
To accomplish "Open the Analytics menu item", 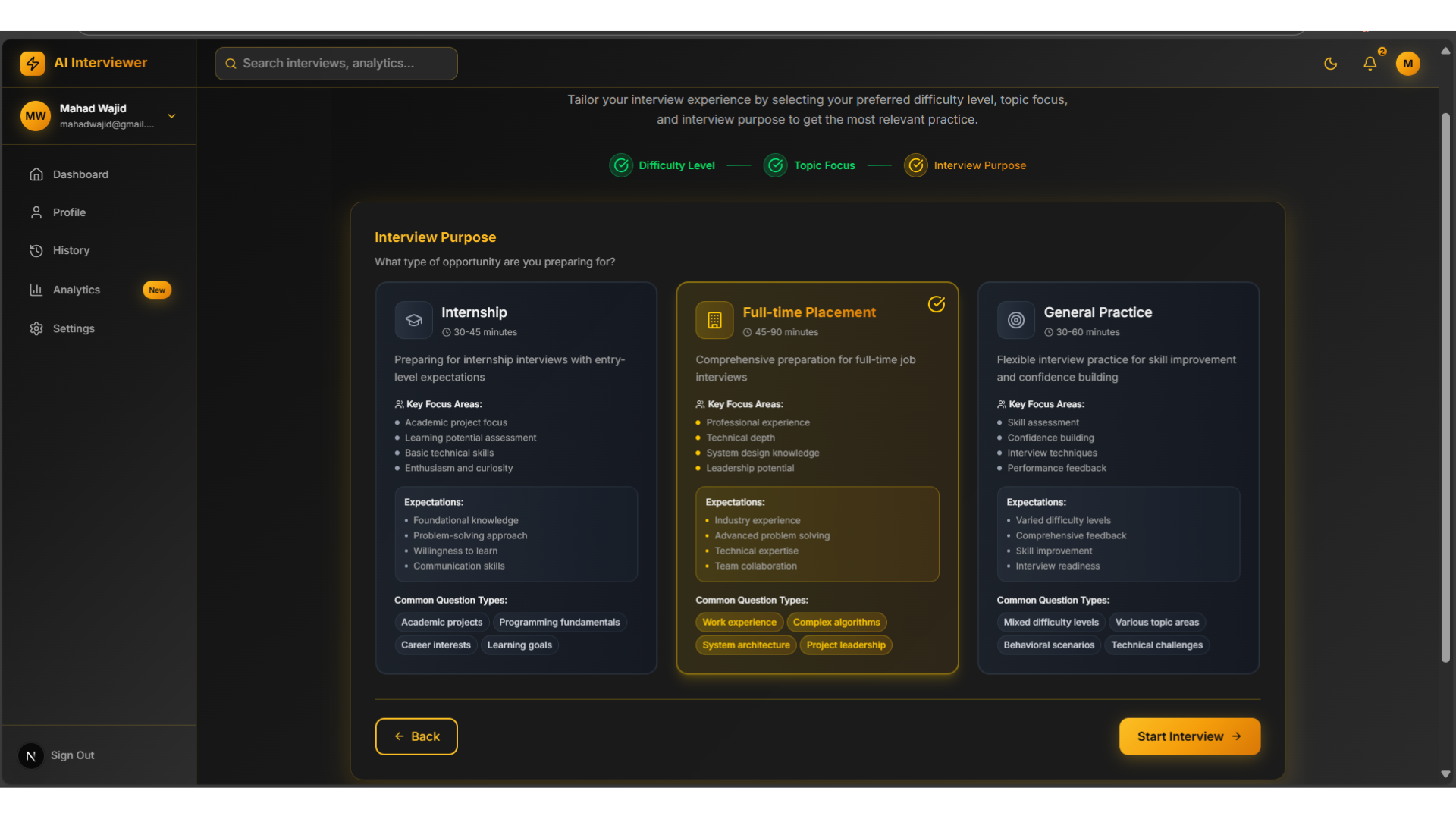I will pyautogui.click(x=77, y=290).
